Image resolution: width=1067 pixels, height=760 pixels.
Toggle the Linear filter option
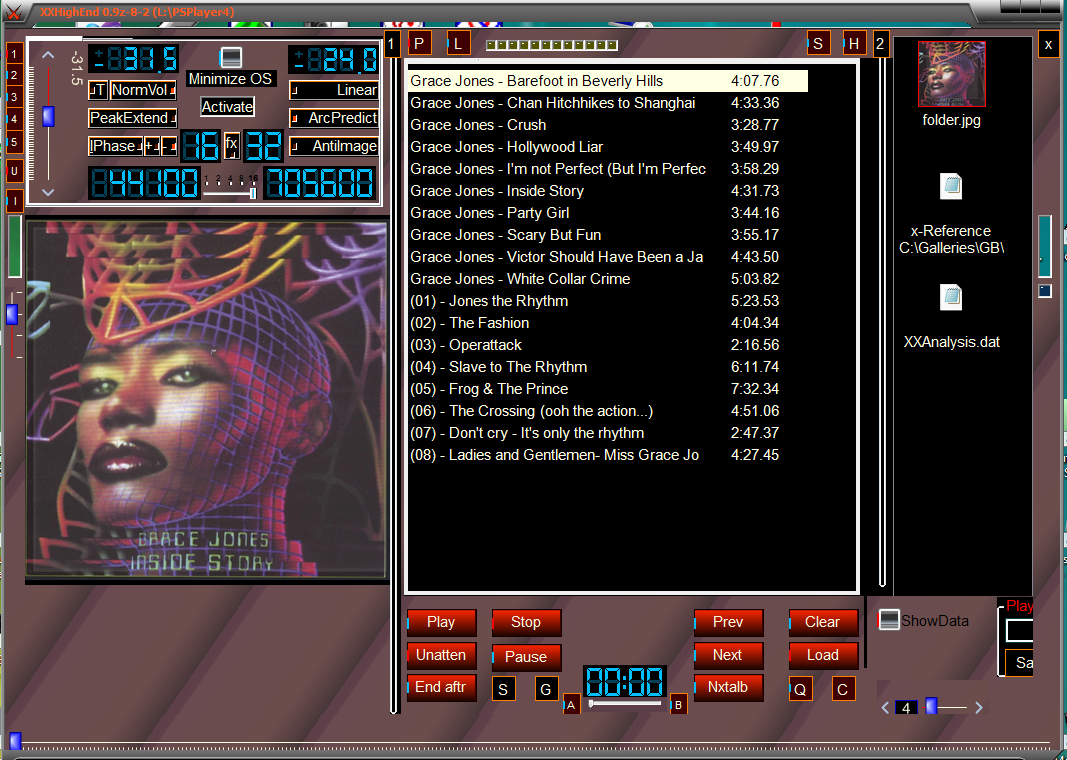pos(333,90)
